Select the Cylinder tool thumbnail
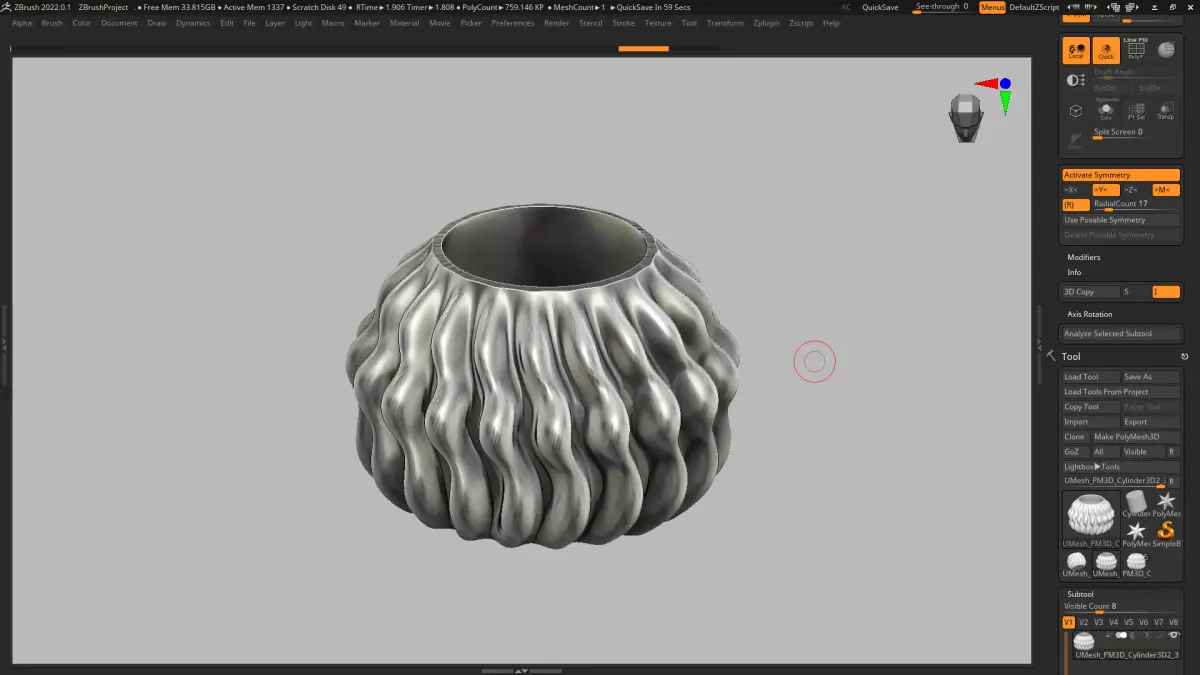The image size is (1200, 675). pyautogui.click(x=1136, y=504)
